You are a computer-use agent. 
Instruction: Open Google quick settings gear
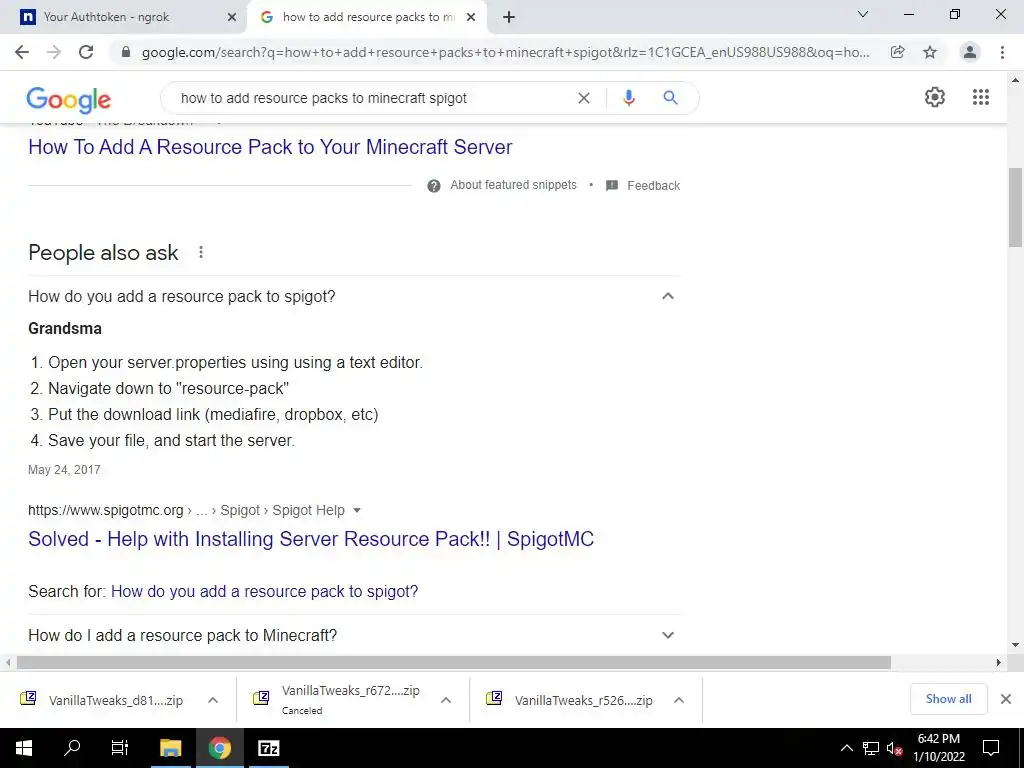[935, 97]
